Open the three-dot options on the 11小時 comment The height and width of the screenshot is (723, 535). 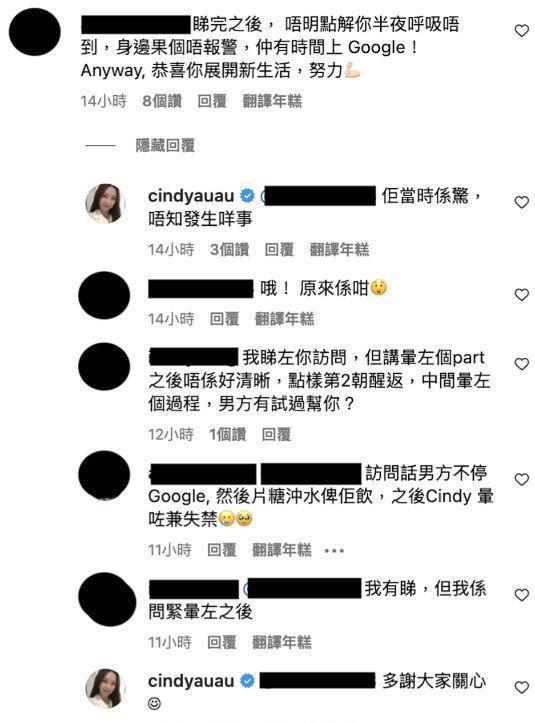point(334,551)
